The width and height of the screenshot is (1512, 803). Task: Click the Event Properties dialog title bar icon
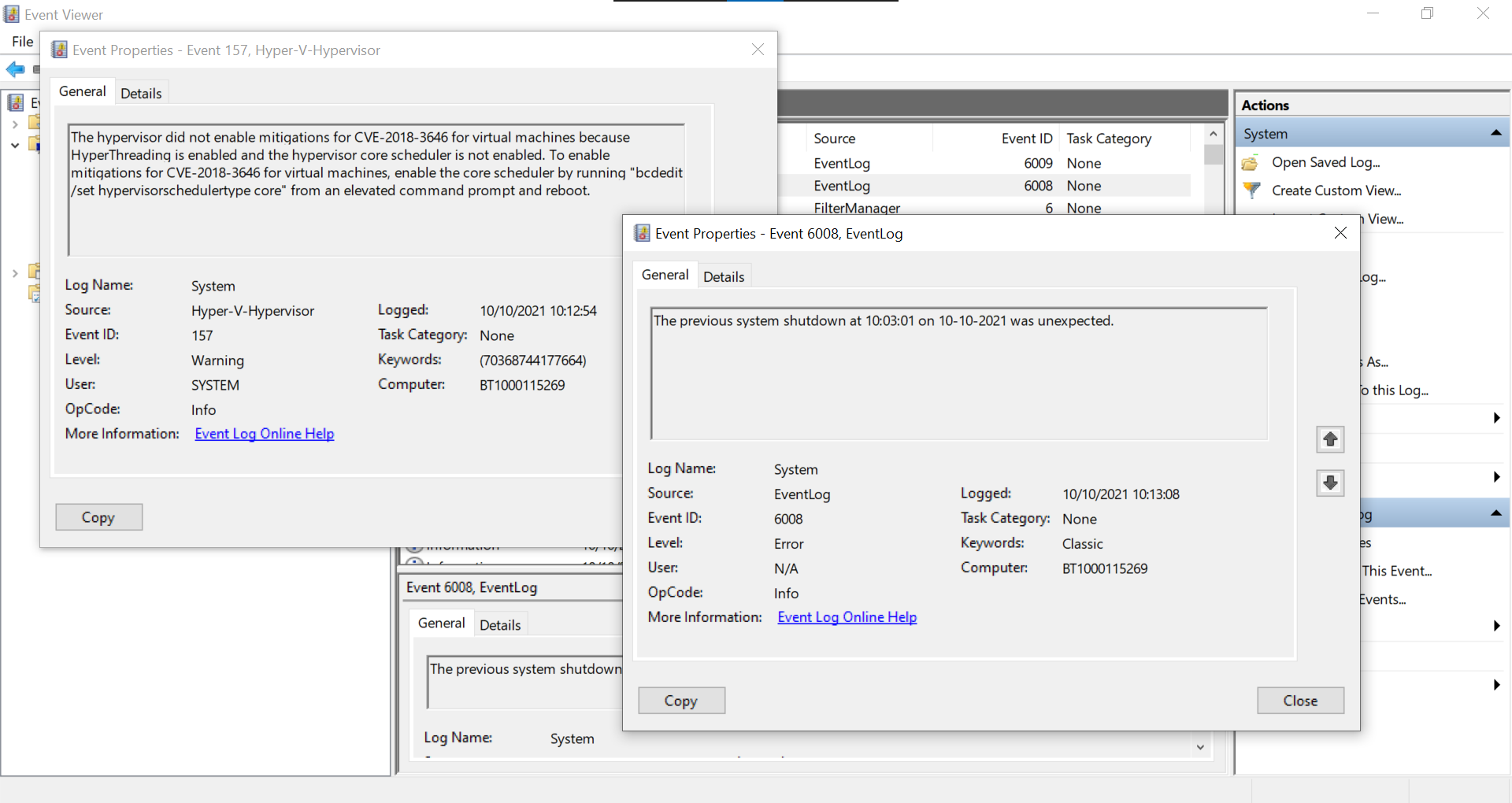[x=641, y=233]
